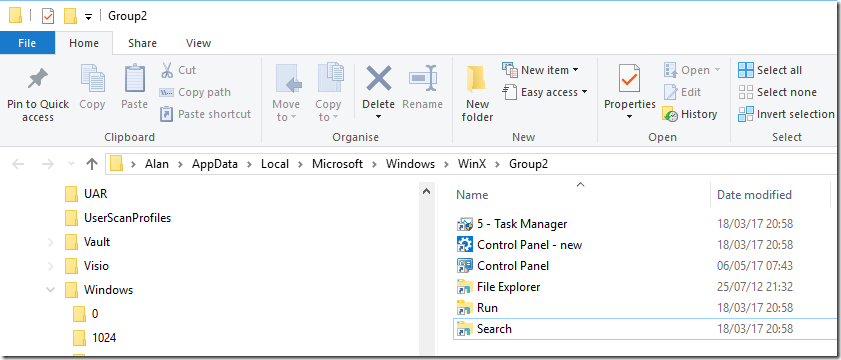841x360 pixels.
Task: Click the Easy access icon
Action: [x=510, y=92]
